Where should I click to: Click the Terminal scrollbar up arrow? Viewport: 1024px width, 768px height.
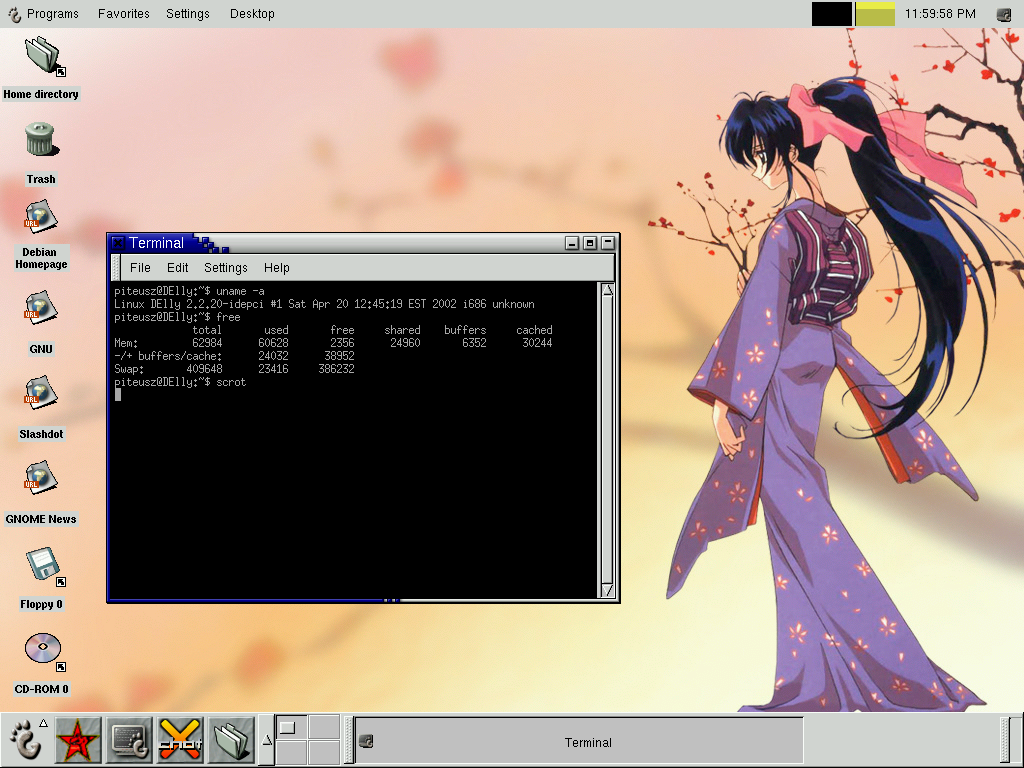click(x=607, y=290)
